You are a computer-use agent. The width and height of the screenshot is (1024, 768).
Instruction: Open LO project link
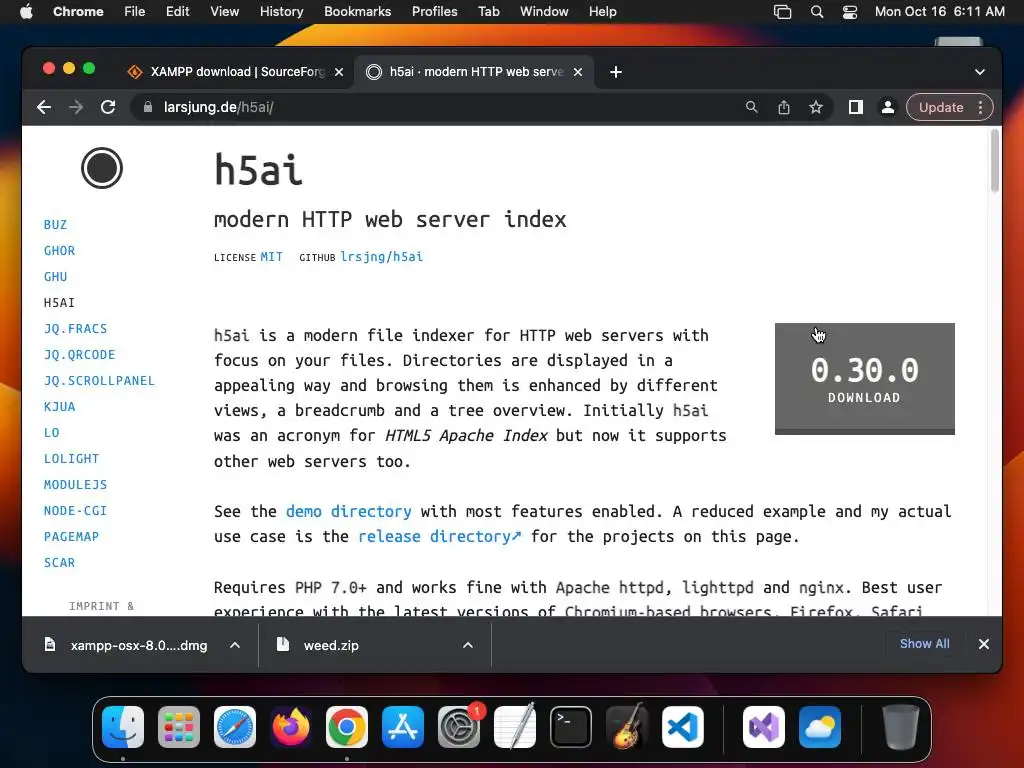(52, 432)
